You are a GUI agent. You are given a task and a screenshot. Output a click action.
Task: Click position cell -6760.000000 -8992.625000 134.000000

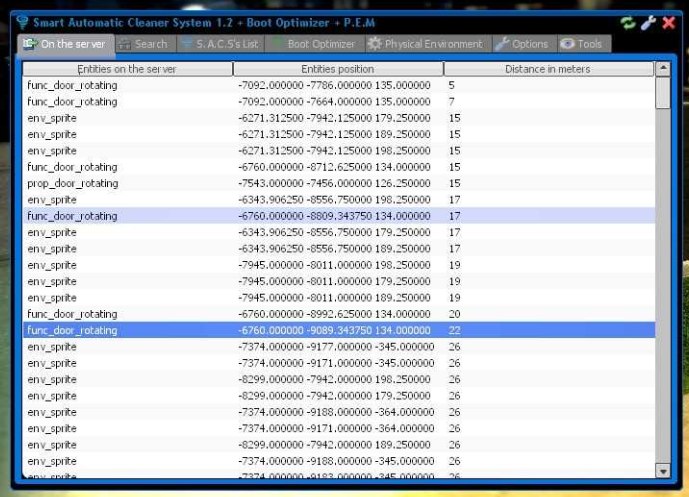[334, 314]
